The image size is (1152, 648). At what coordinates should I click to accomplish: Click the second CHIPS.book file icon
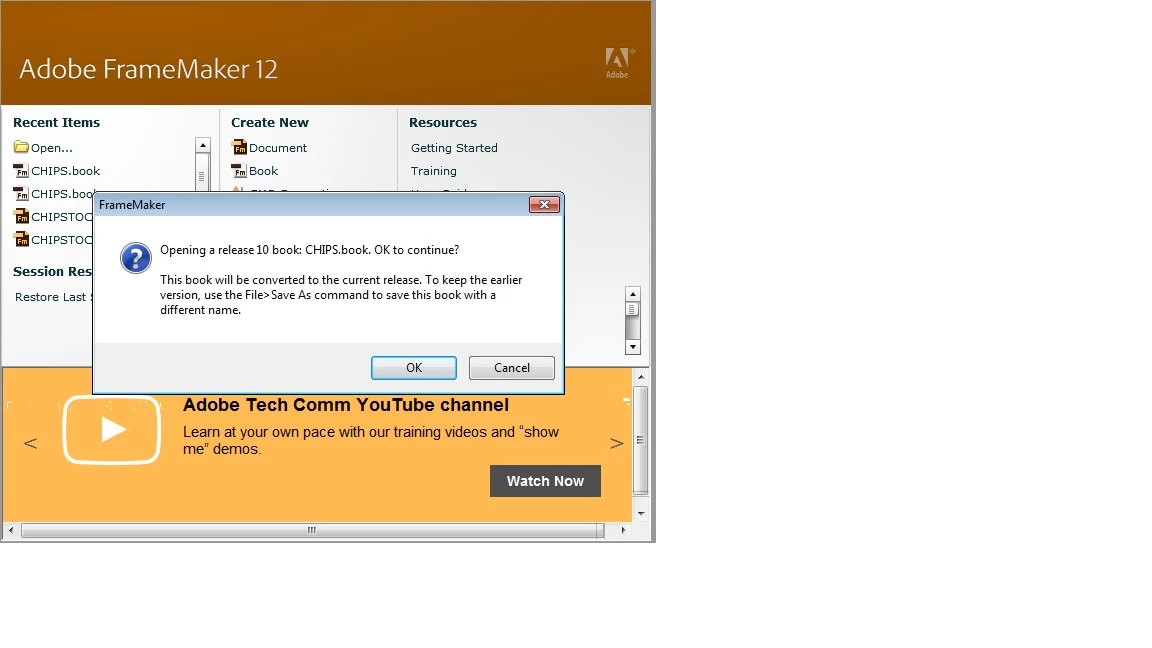point(21,194)
